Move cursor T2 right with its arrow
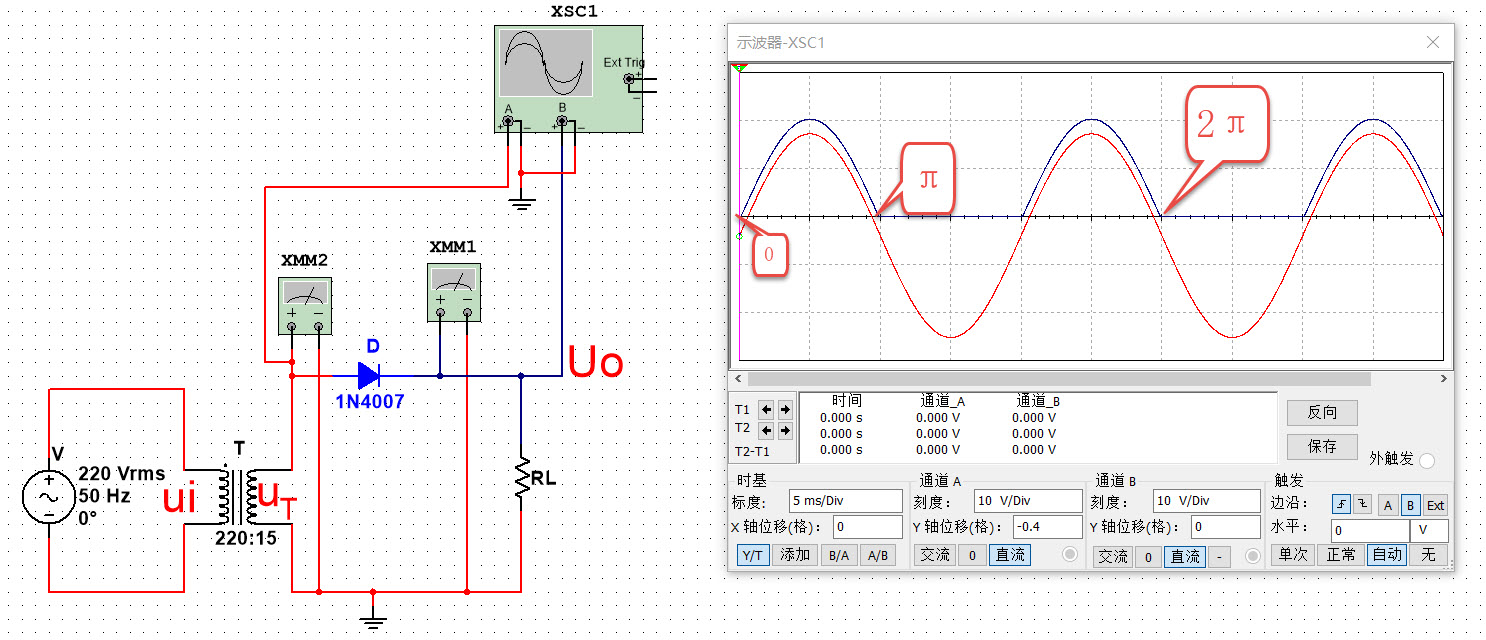1486x640 pixels. pyautogui.click(x=785, y=430)
